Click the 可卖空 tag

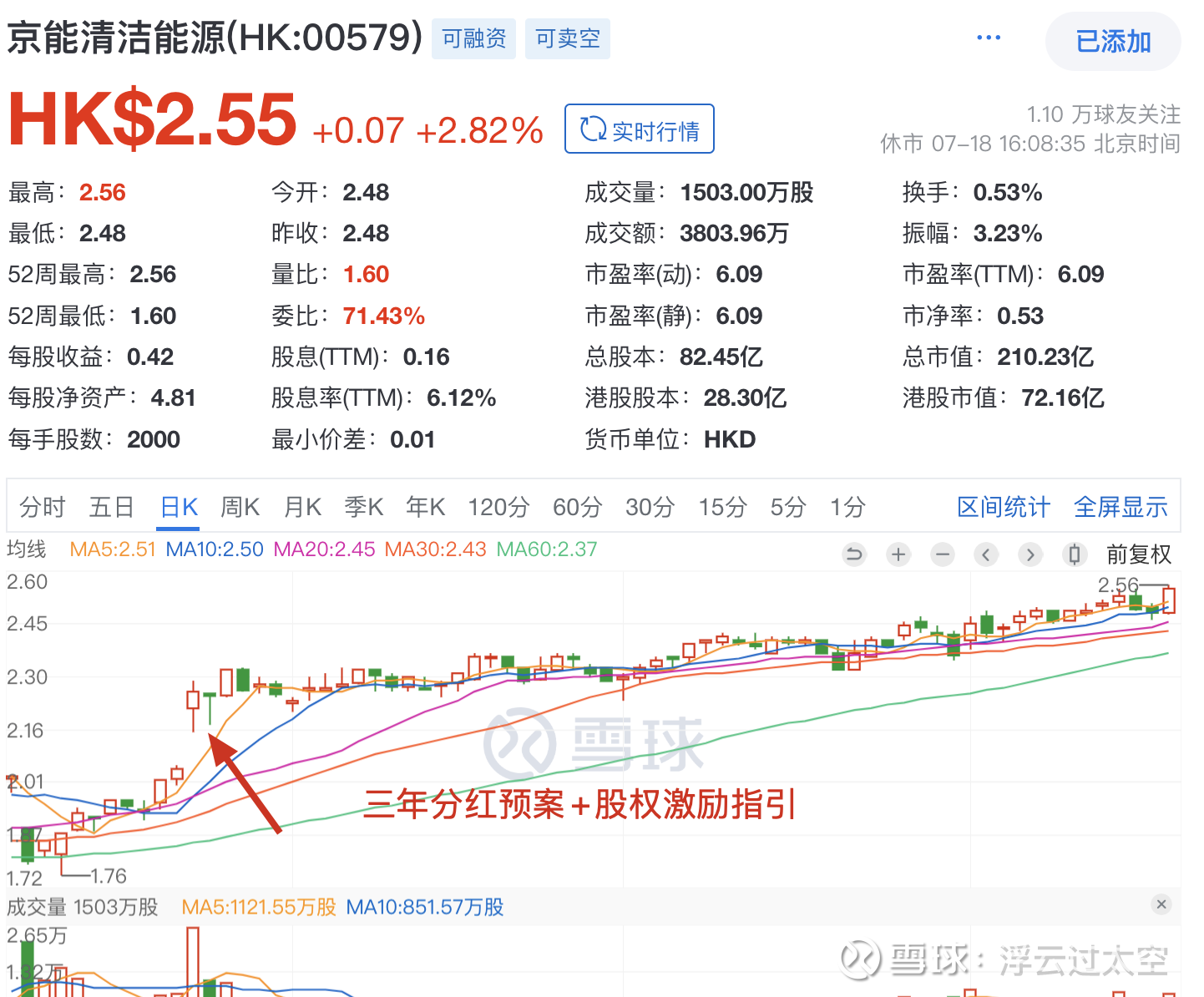coord(568,38)
